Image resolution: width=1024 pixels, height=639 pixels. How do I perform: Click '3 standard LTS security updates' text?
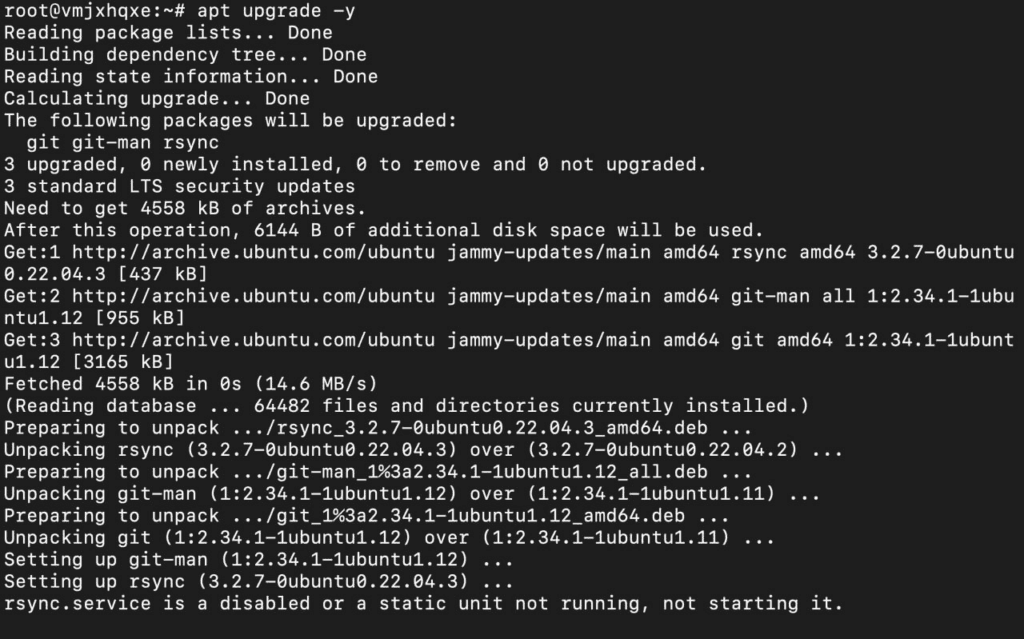point(180,186)
